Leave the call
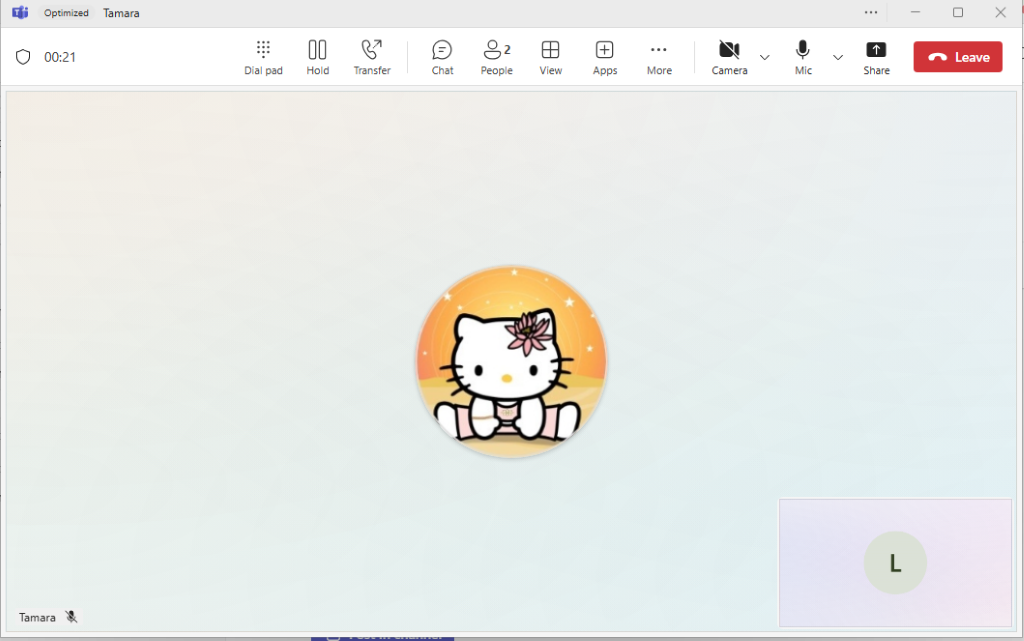 [x=957, y=57]
